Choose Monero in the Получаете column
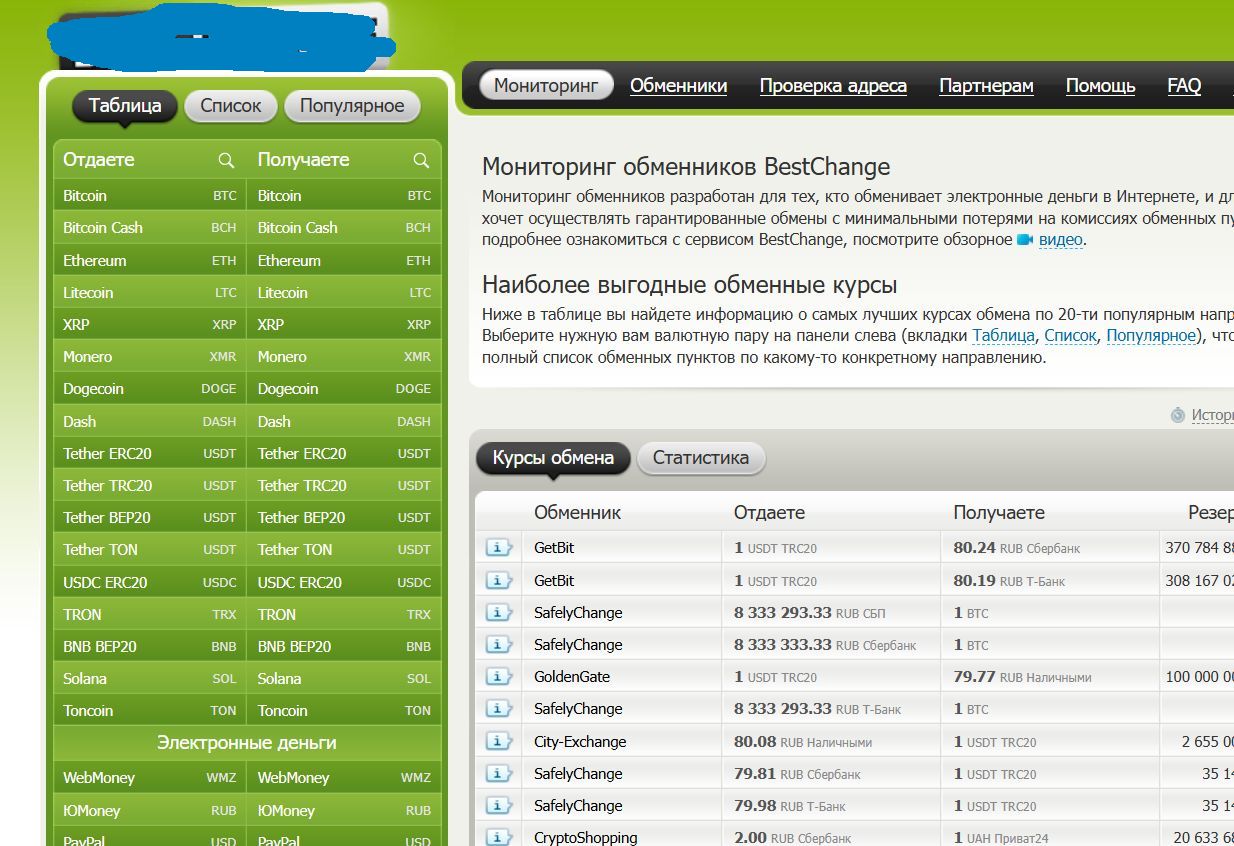The image size is (1234, 846). [x=344, y=357]
